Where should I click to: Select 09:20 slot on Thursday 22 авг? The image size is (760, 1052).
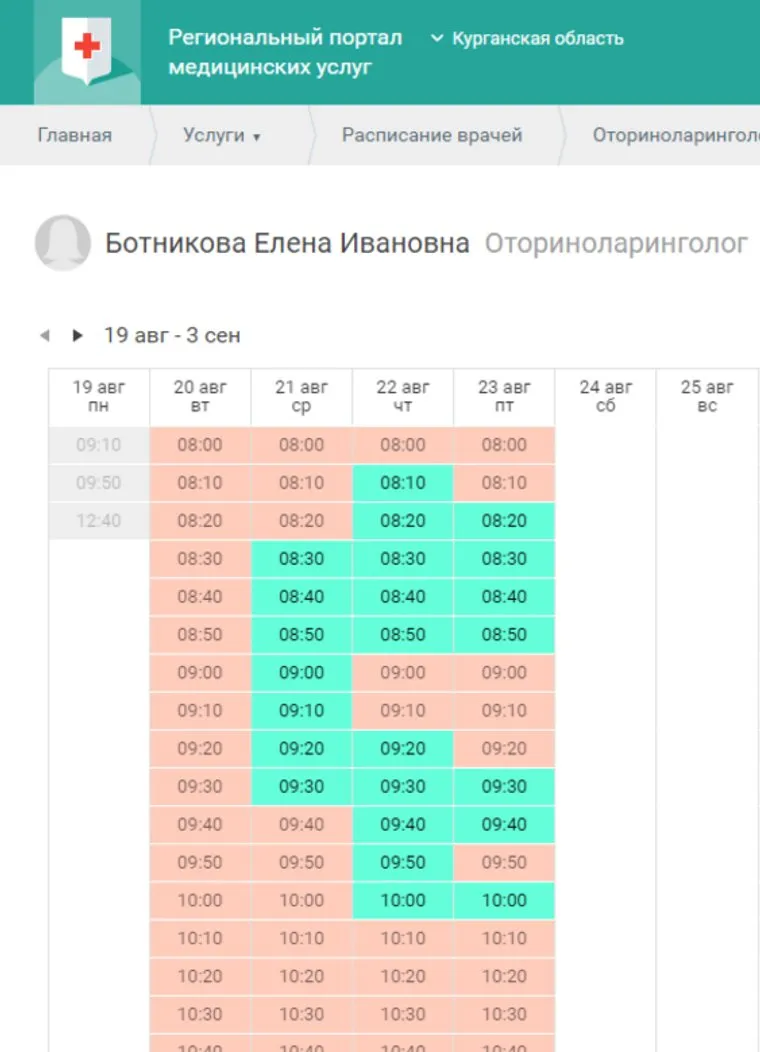[403, 749]
